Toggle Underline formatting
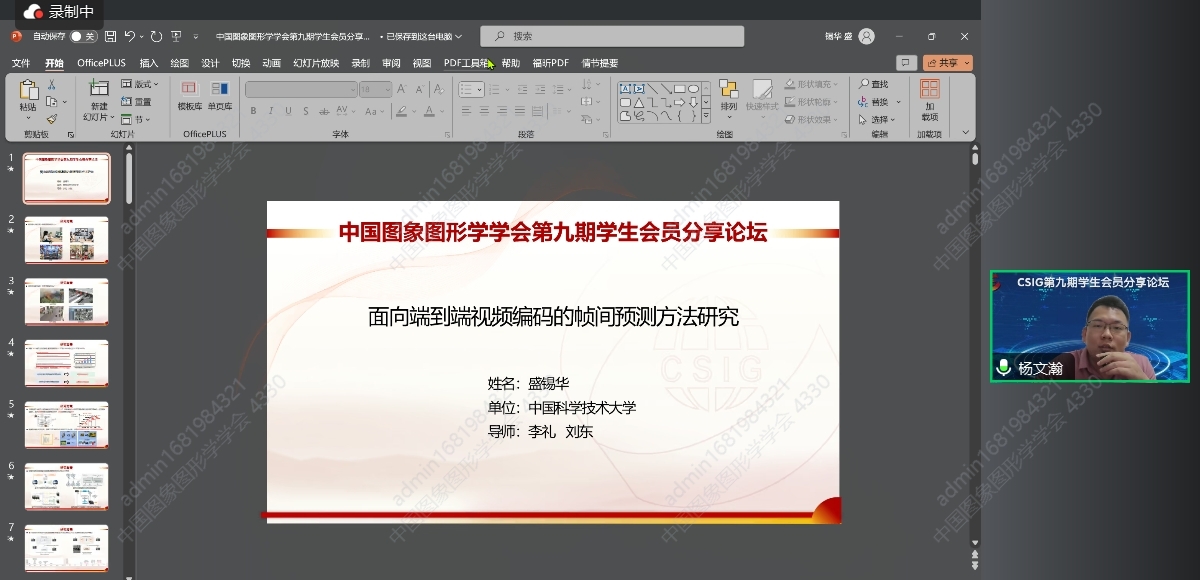The height and width of the screenshot is (580, 1200). [289, 111]
